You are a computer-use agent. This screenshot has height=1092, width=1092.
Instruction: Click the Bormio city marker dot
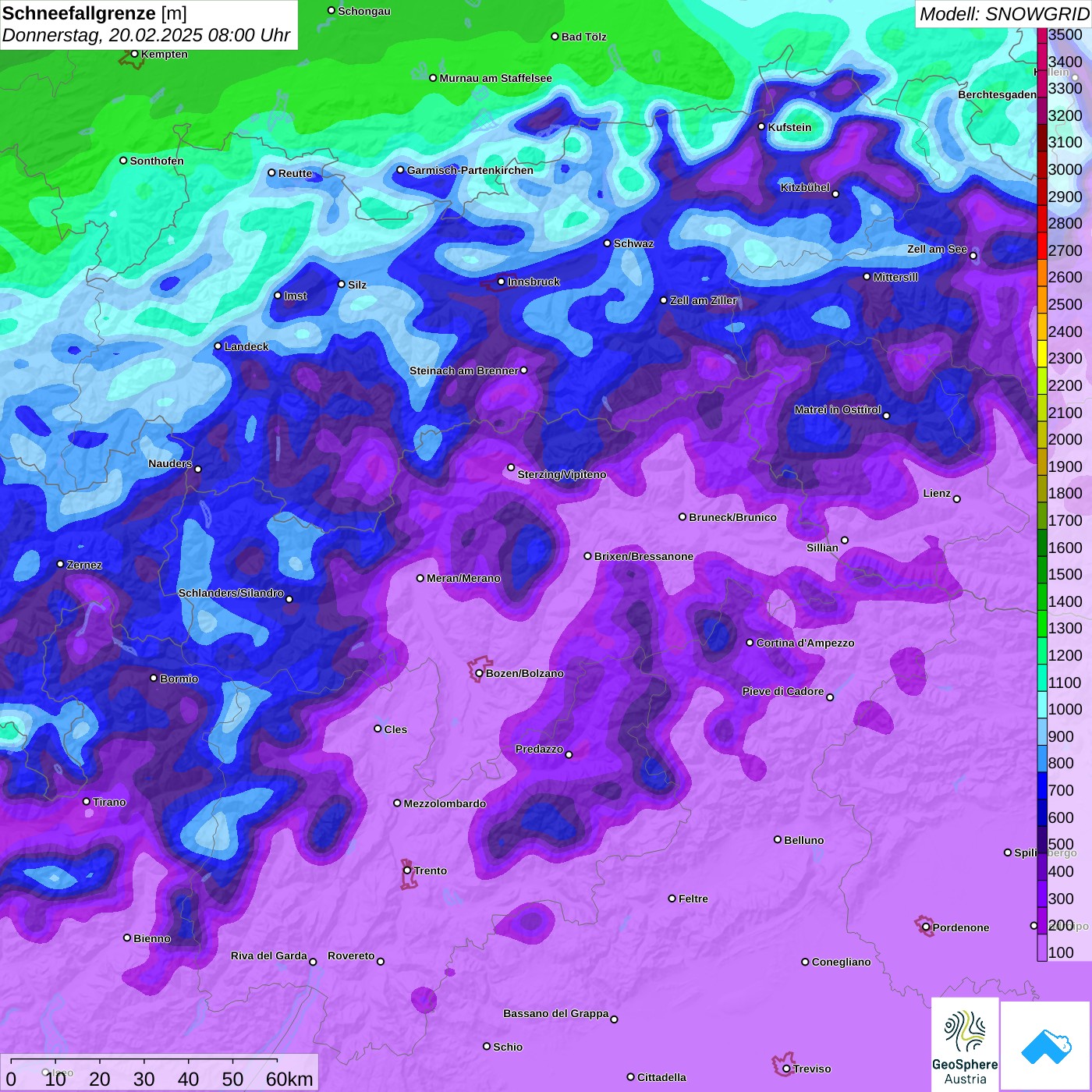click(154, 678)
